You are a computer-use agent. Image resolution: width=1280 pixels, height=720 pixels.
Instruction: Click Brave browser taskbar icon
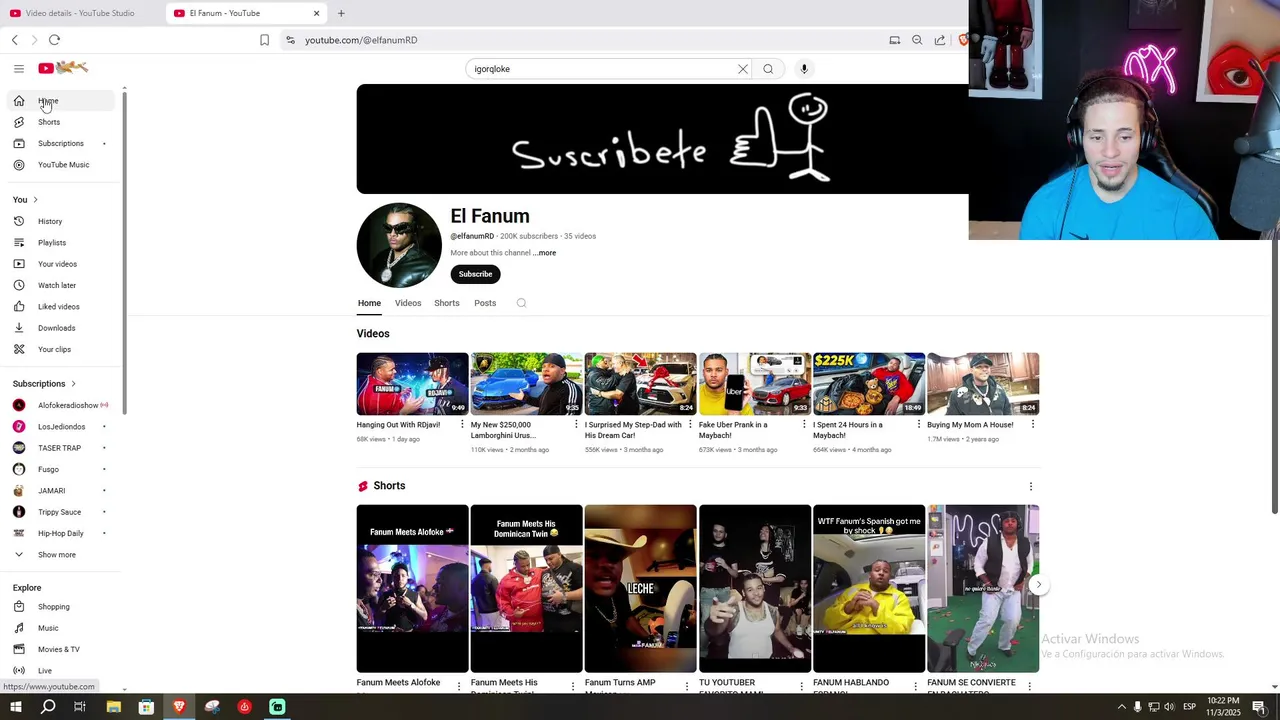tap(179, 707)
